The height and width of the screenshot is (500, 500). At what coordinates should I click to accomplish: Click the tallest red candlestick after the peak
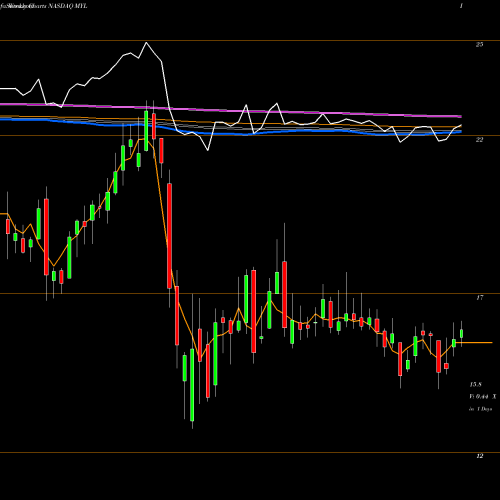coord(169,236)
